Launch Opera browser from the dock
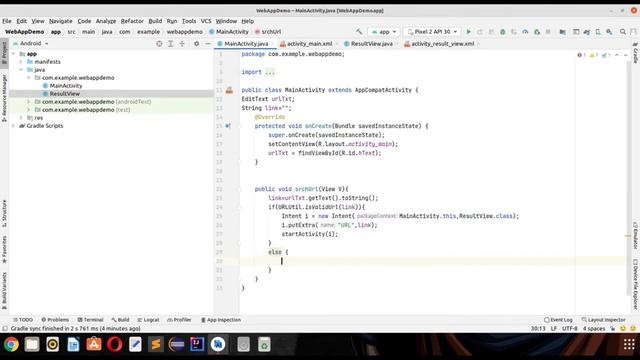The image size is (640, 360). 115,344
